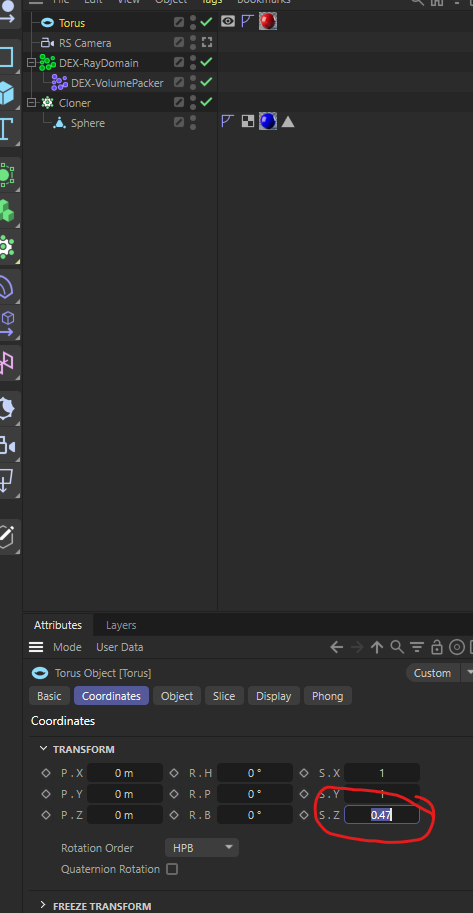This screenshot has height=913, width=473.
Task: Select the Torus object in the tree
Action: (x=72, y=23)
